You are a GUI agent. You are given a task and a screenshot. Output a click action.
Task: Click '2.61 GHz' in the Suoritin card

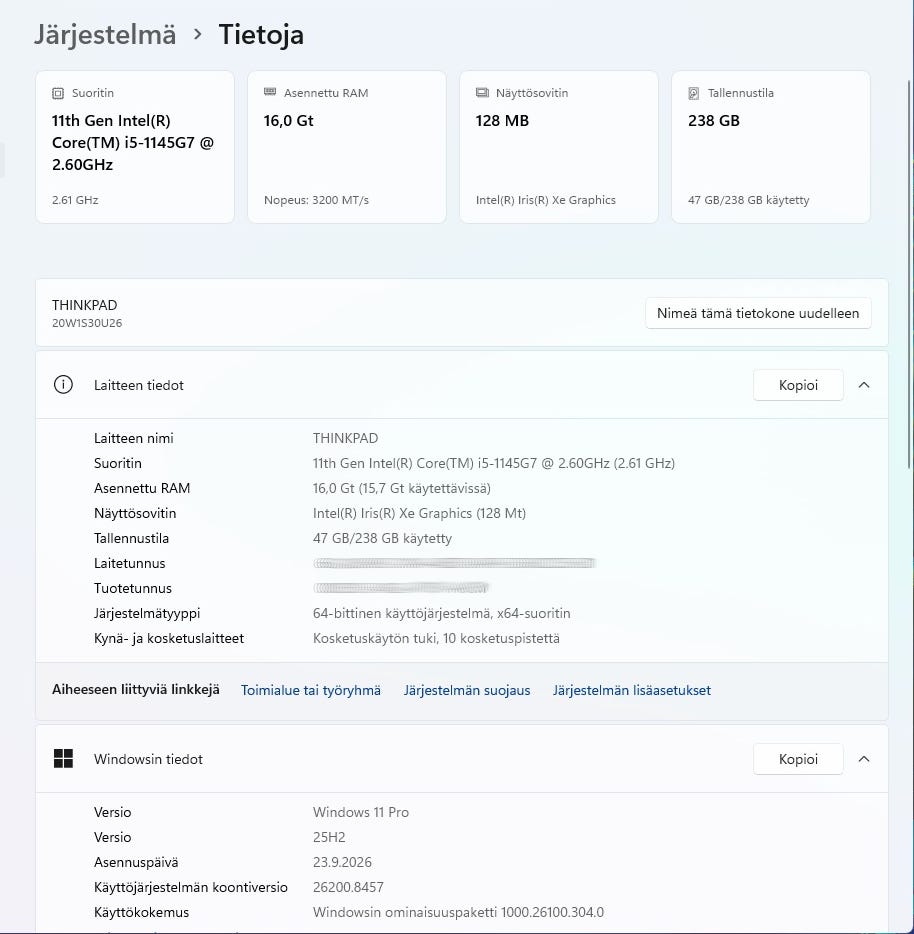tap(75, 200)
